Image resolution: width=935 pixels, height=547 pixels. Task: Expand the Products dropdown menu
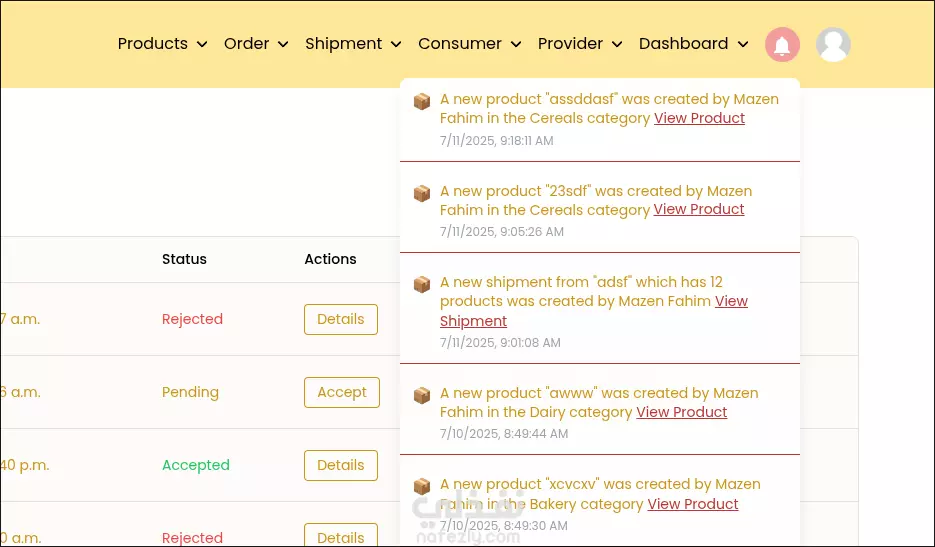(162, 44)
